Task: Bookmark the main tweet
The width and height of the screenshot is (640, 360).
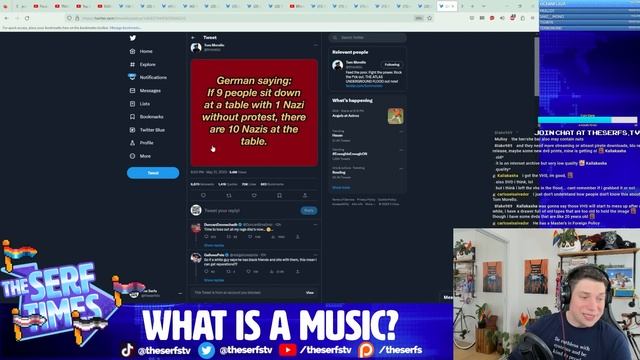Action: point(279,196)
